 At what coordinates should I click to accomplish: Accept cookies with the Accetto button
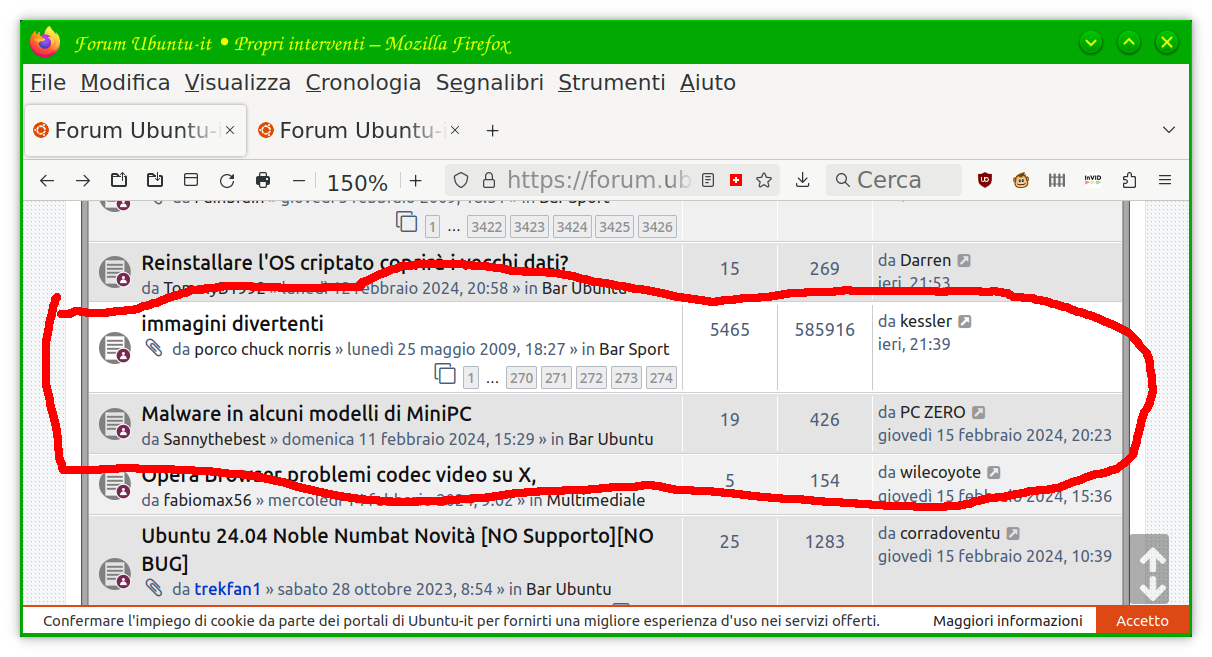point(1143,621)
